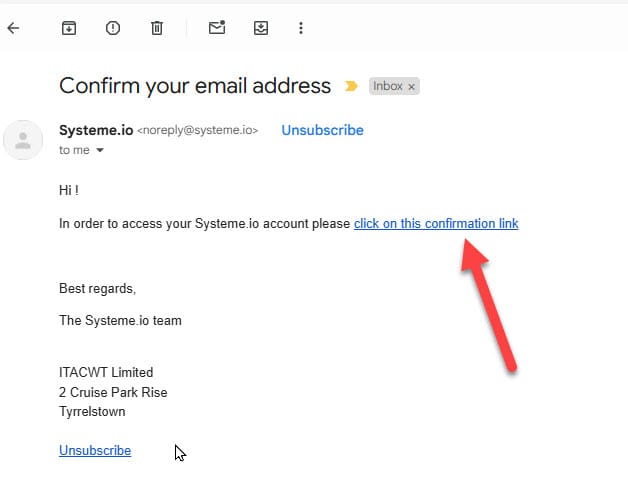This screenshot has width=628, height=477.
Task: Click the Unsubscribe link at the email bottom
Action: (95, 451)
